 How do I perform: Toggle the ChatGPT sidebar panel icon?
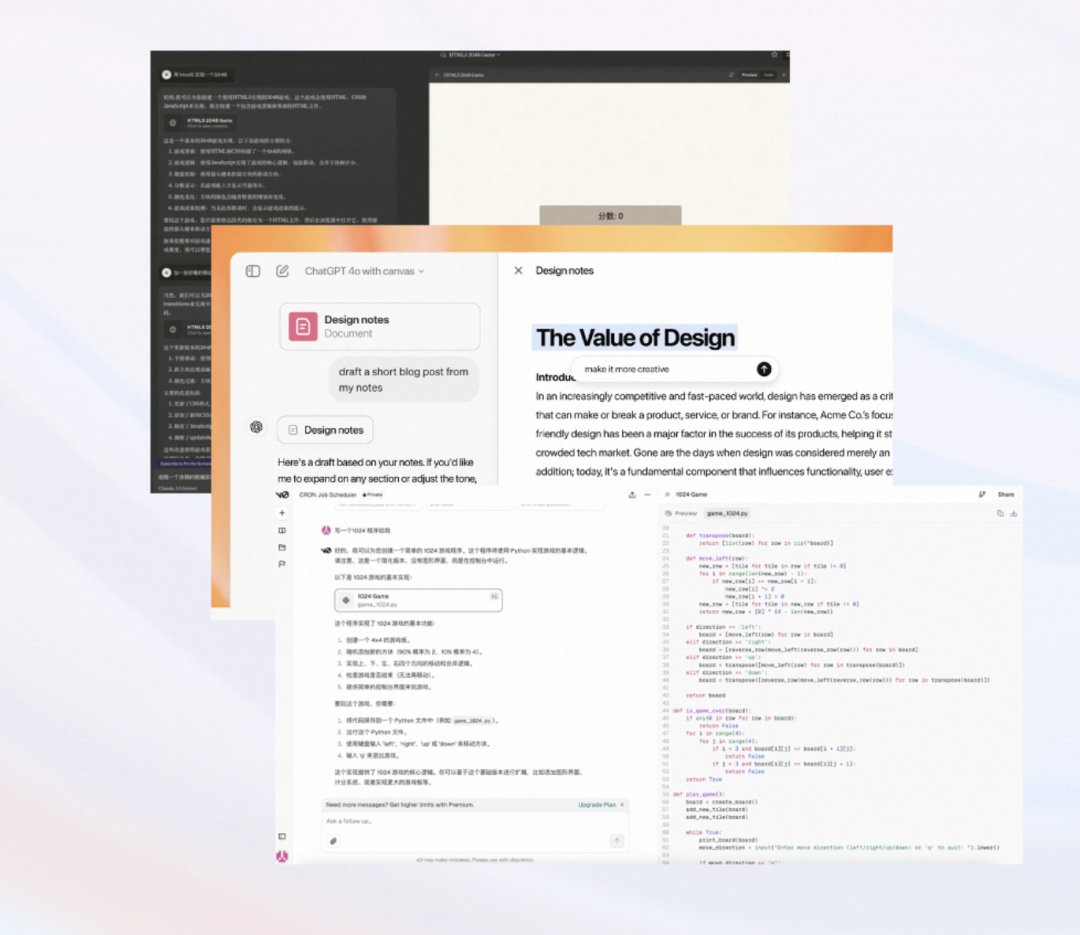click(x=253, y=271)
